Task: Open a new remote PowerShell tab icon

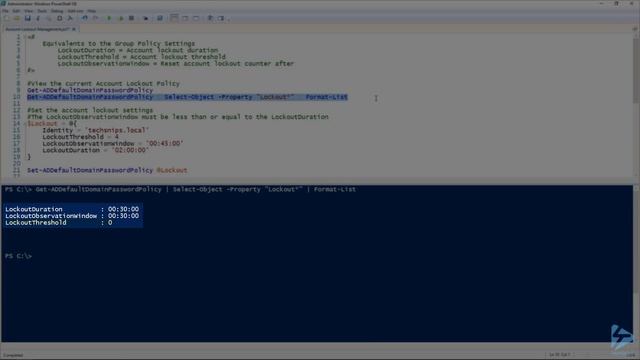Action: (146, 18)
